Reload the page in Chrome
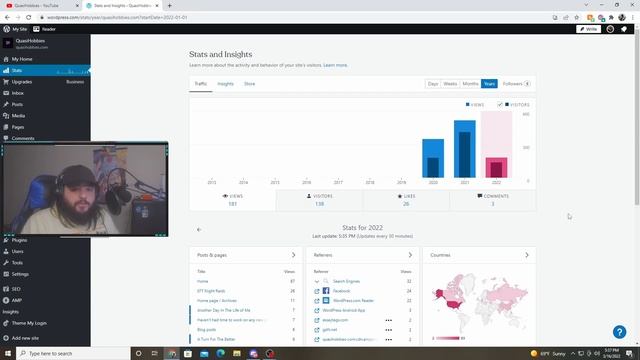Image resolution: width=640 pixels, height=360 pixels. click(x=29, y=18)
